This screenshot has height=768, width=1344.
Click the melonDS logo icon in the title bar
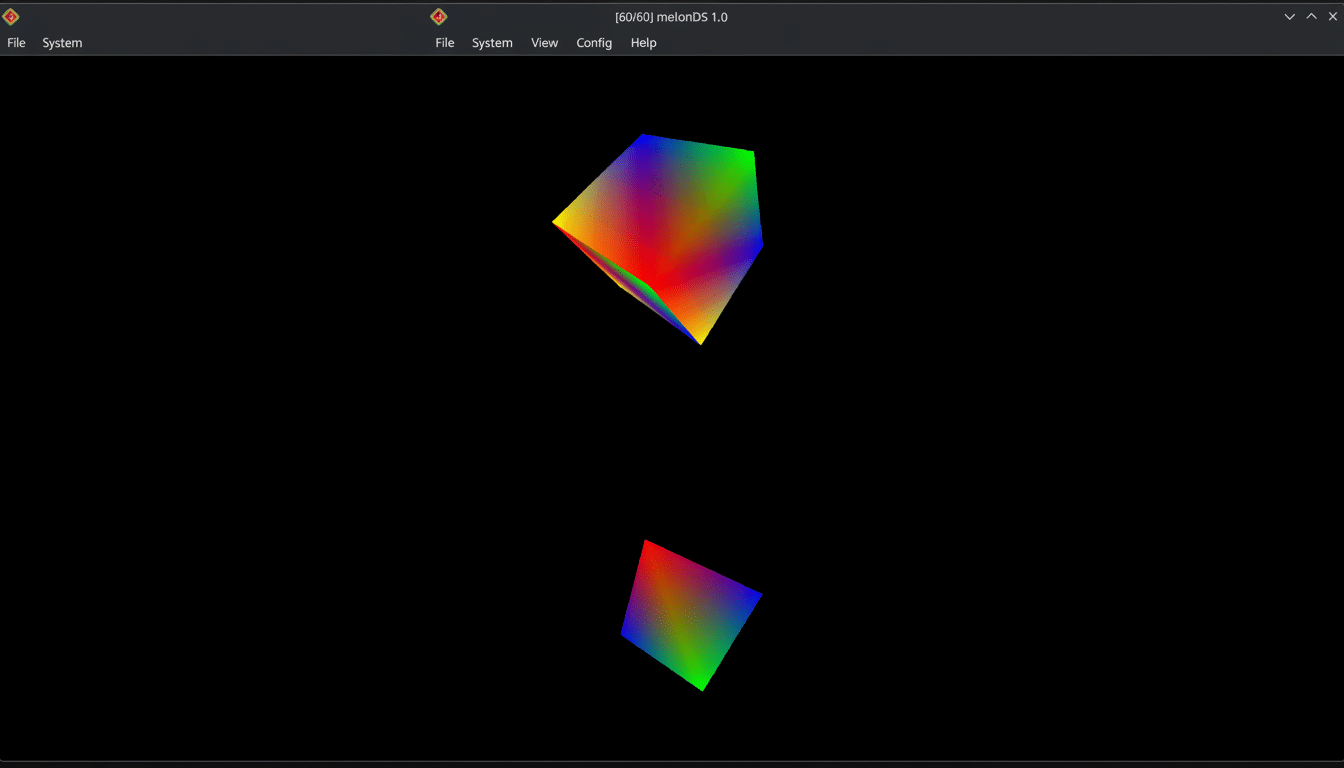click(439, 16)
